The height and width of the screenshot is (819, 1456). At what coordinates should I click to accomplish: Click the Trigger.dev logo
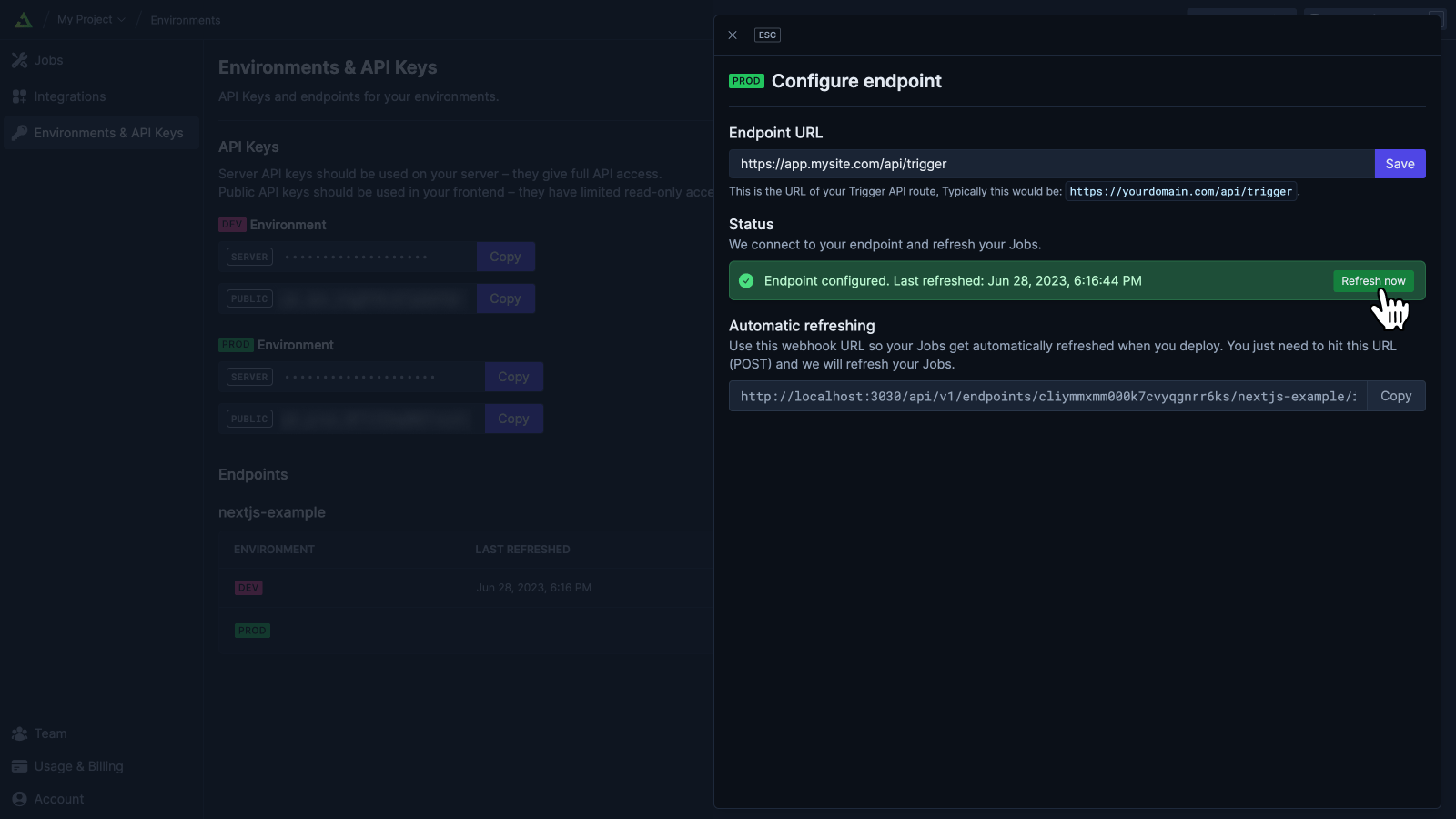pos(24,20)
